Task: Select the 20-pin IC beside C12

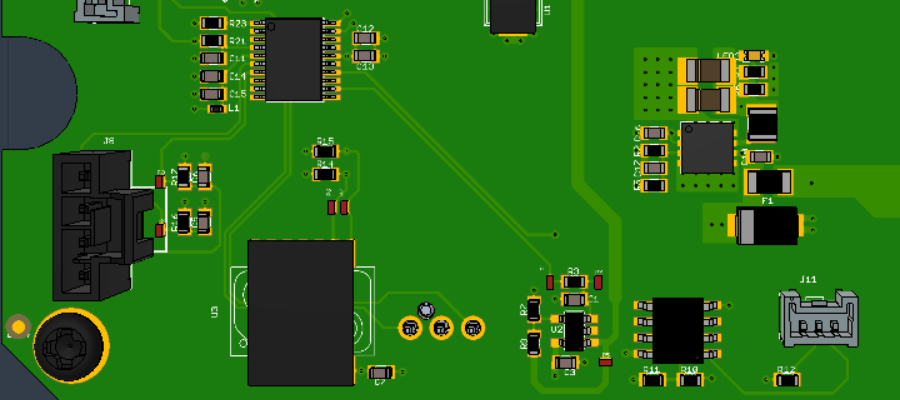Action: (293, 59)
